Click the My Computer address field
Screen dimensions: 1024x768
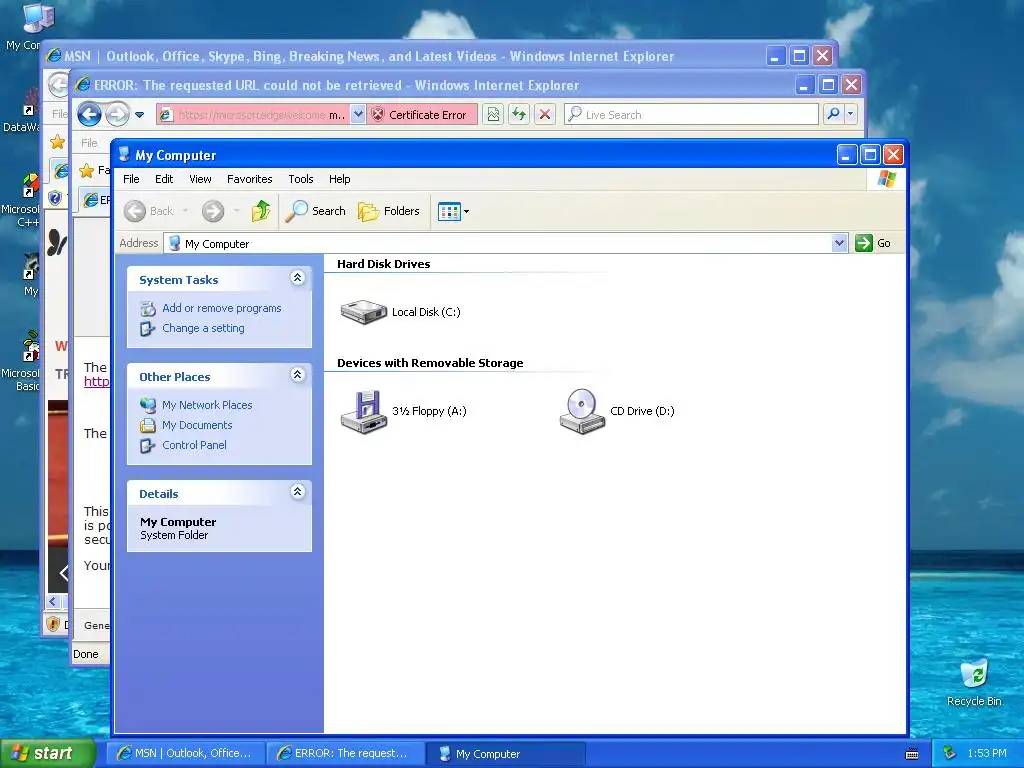coord(499,244)
